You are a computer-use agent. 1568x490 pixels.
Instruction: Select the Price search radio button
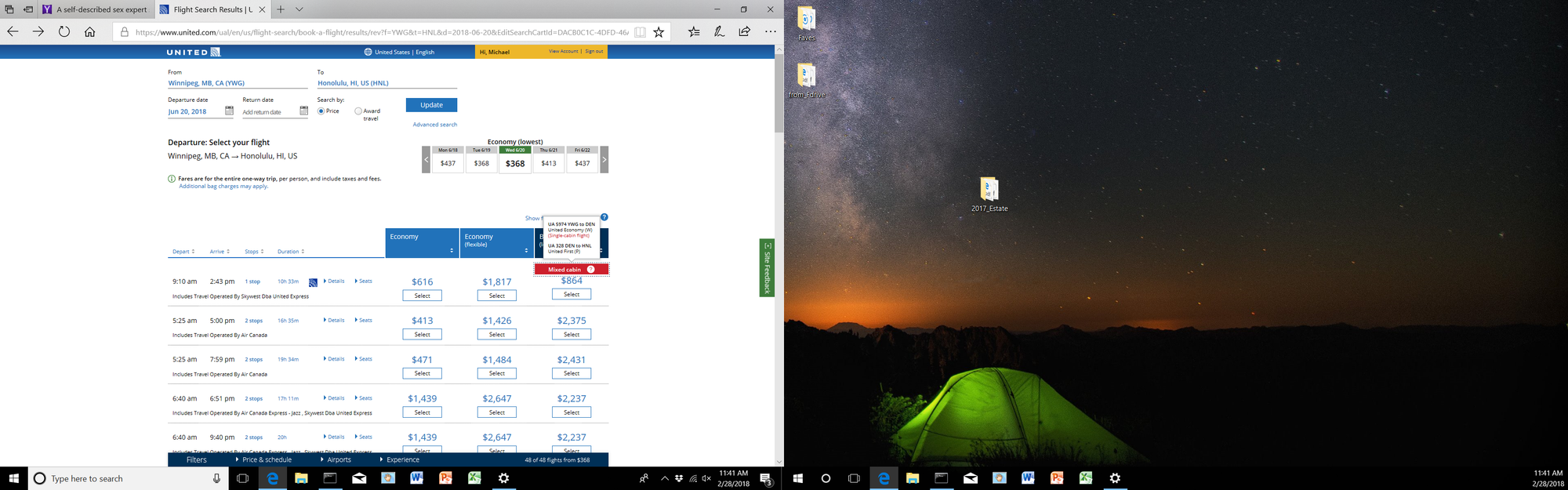tap(321, 111)
